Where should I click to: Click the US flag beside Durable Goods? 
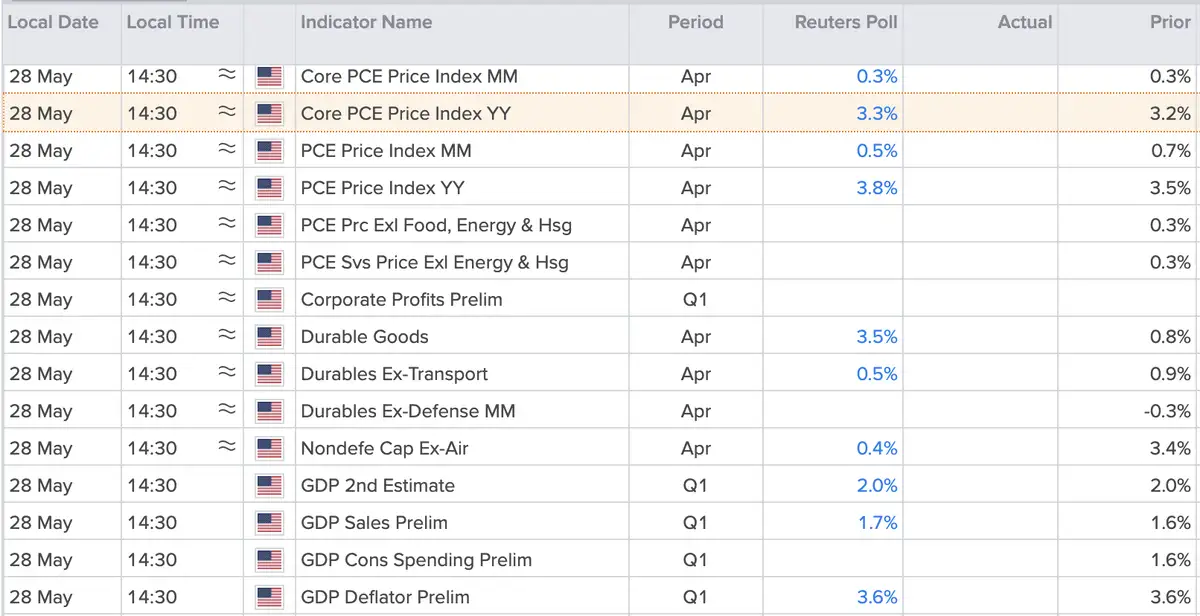269,337
